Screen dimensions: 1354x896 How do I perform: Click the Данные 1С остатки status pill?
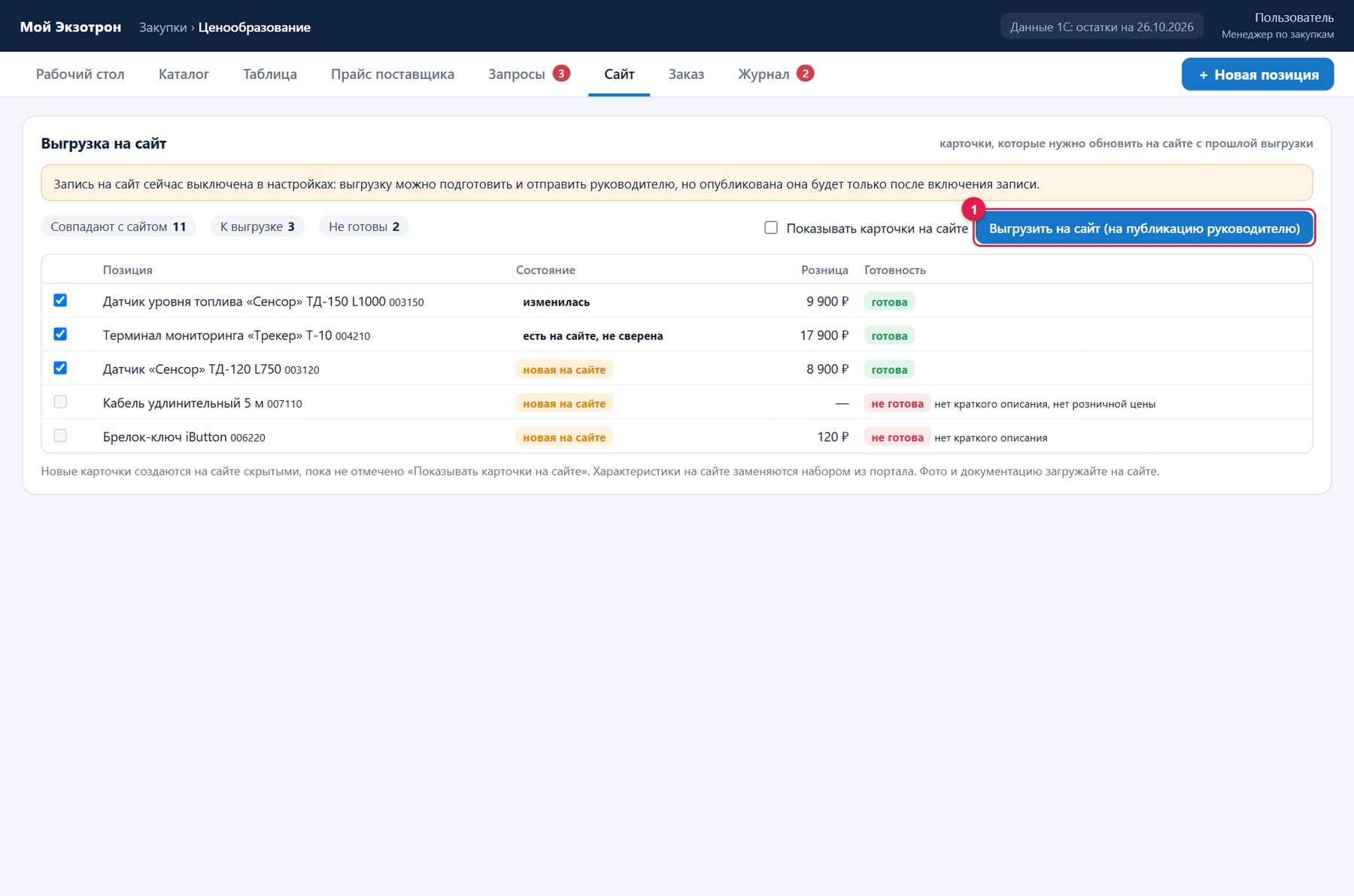point(1101,27)
